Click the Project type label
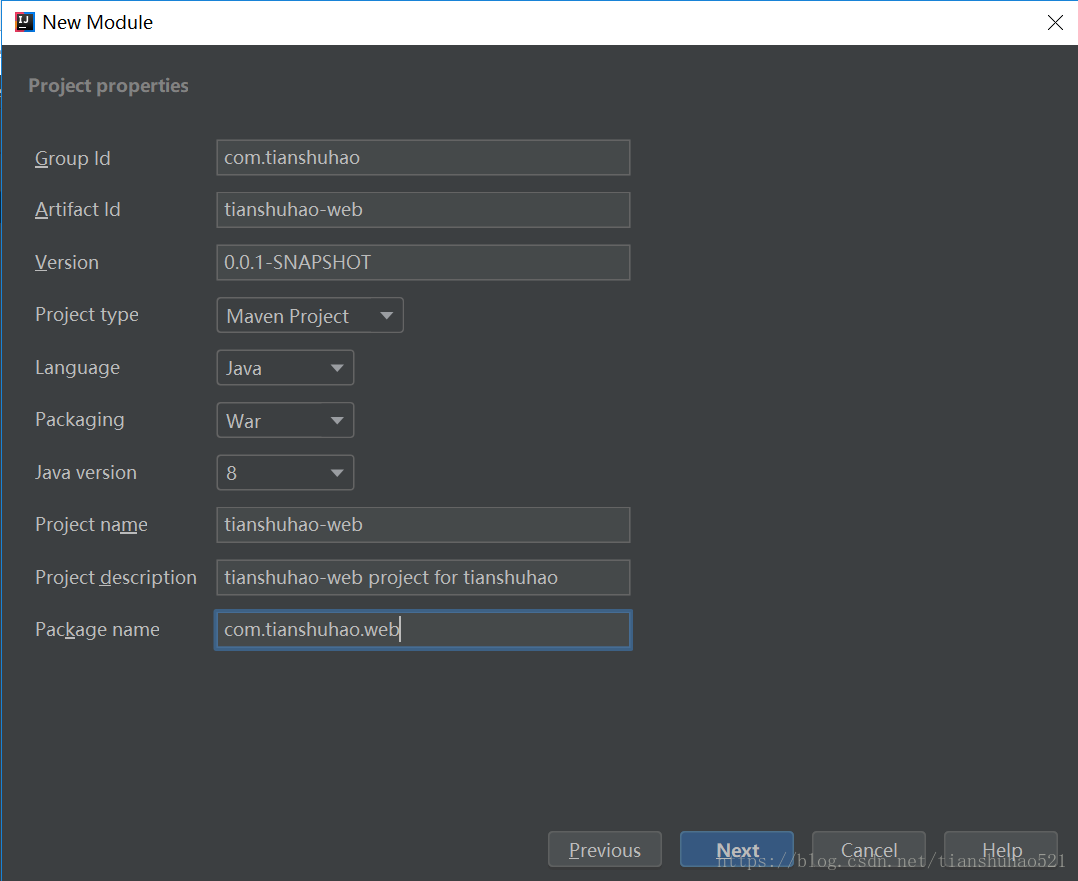Viewport: 1078px width, 881px height. [x=87, y=315]
